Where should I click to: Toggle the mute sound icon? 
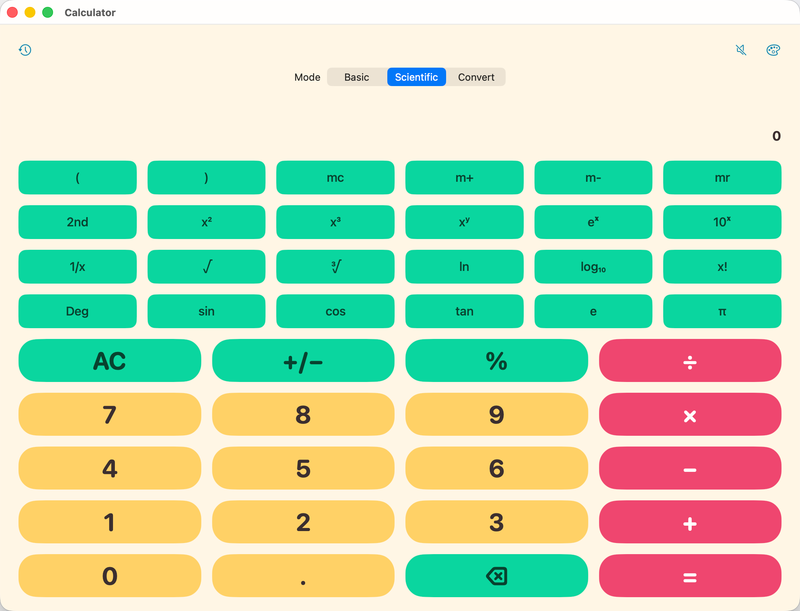[741, 49]
